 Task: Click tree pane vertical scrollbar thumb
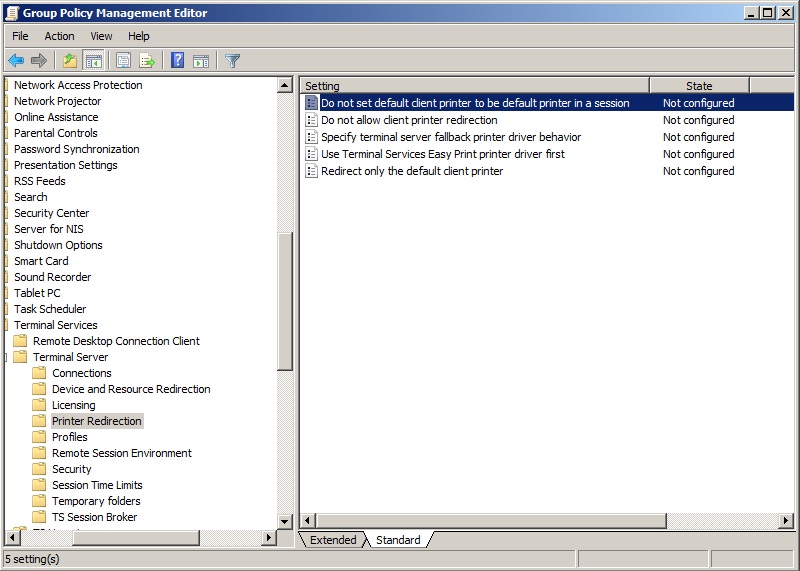pos(285,301)
